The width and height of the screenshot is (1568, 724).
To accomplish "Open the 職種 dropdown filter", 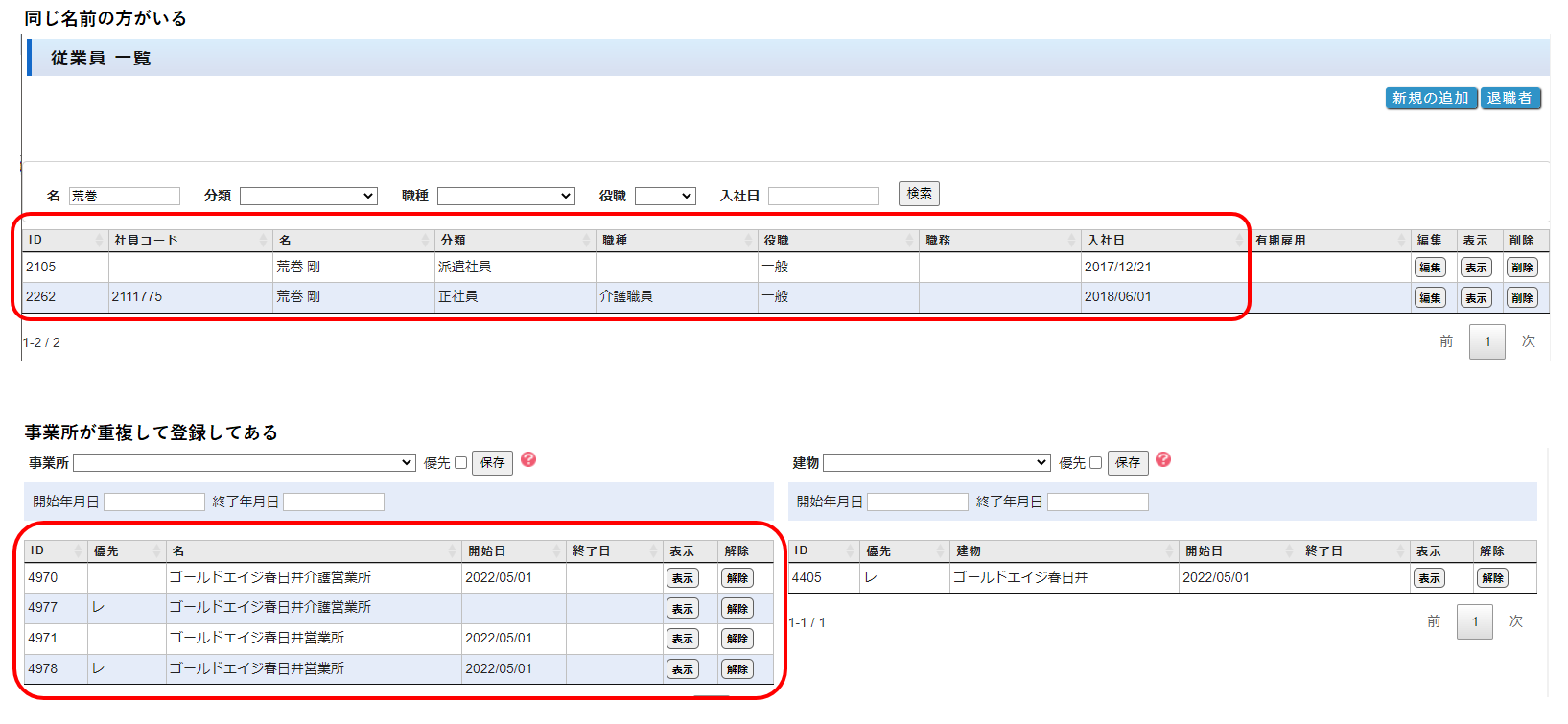I will tap(505, 196).
